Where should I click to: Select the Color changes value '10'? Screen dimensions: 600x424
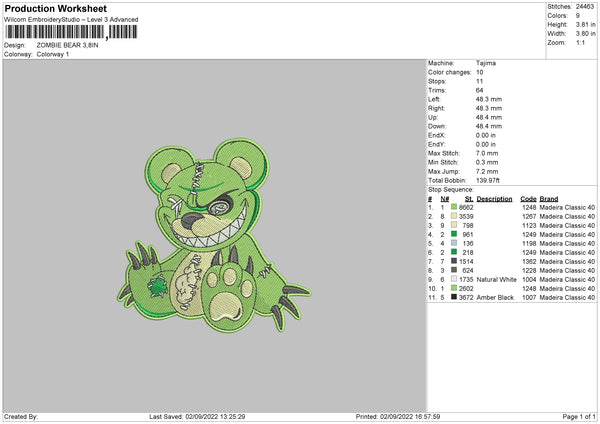(x=480, y=72)
